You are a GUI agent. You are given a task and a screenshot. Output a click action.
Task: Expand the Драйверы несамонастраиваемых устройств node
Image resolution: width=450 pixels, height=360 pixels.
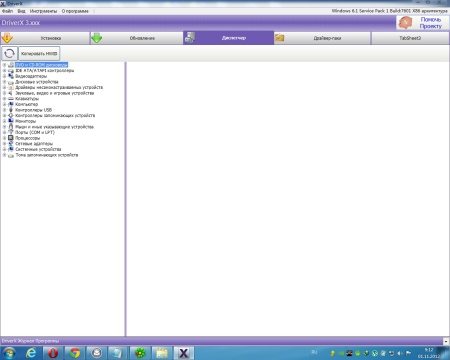pos(4,87)
